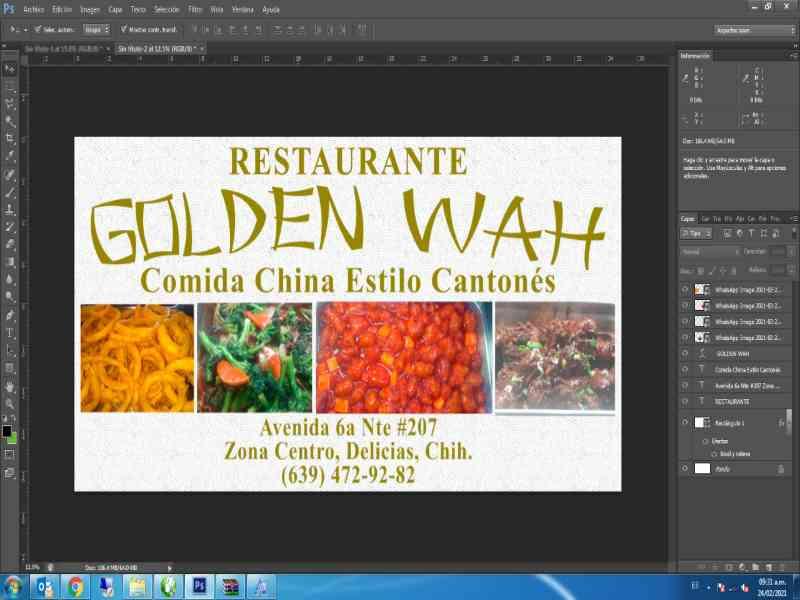Screen dimensions: 800x600
Task: Click the Windows Start button
Action: coord(14,586)
